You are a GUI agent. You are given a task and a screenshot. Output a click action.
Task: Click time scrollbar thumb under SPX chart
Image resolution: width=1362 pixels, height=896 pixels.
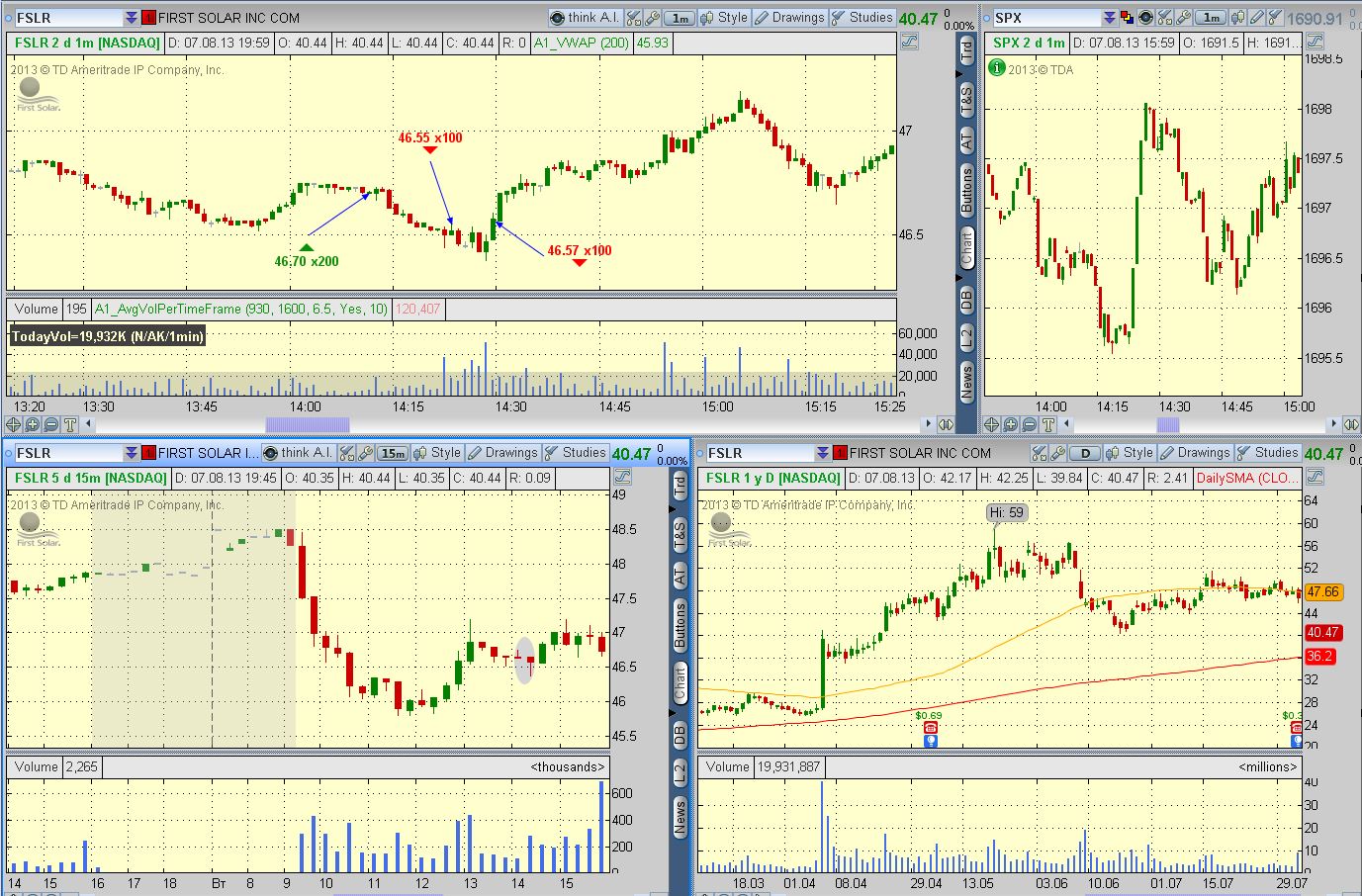tap(1168, 424)
